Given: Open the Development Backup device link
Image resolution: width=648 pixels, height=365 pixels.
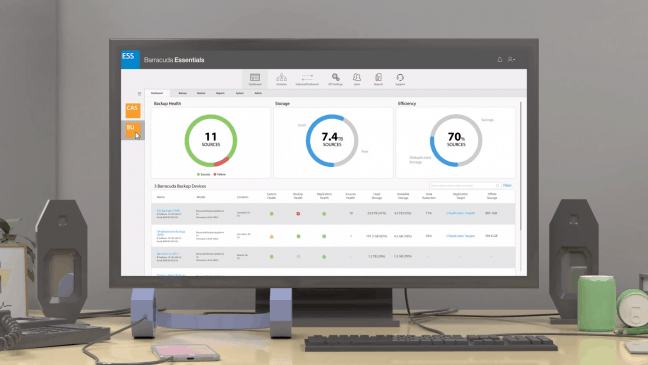Looking at the screenshot, I should tap(171, 233).
